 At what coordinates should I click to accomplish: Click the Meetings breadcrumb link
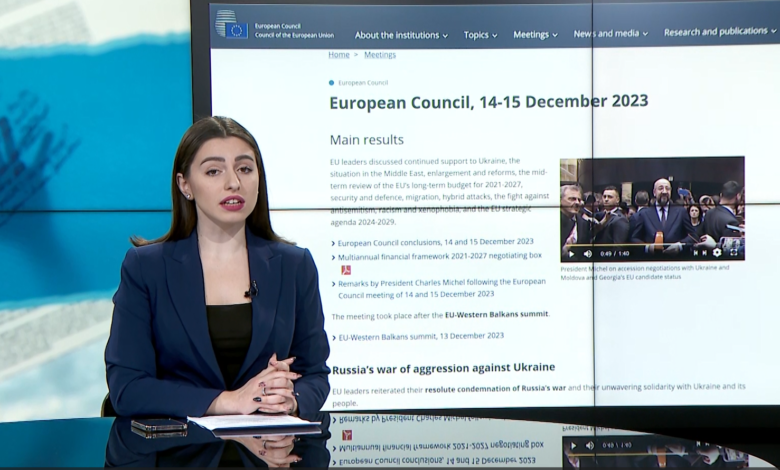pyautogui.click(x=380, y=55)
